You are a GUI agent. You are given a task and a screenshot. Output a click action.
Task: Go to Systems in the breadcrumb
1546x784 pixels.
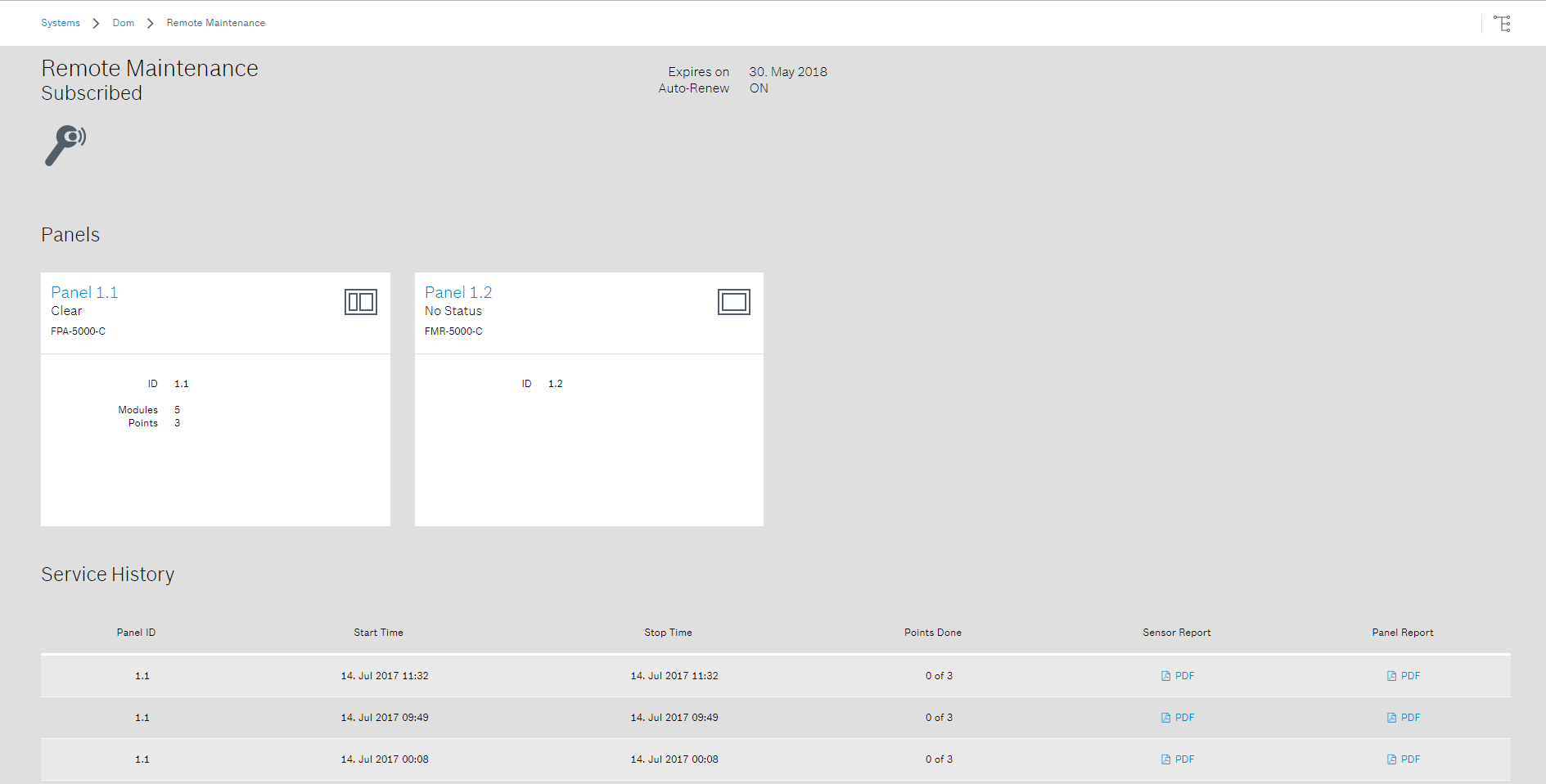[61, 23]
